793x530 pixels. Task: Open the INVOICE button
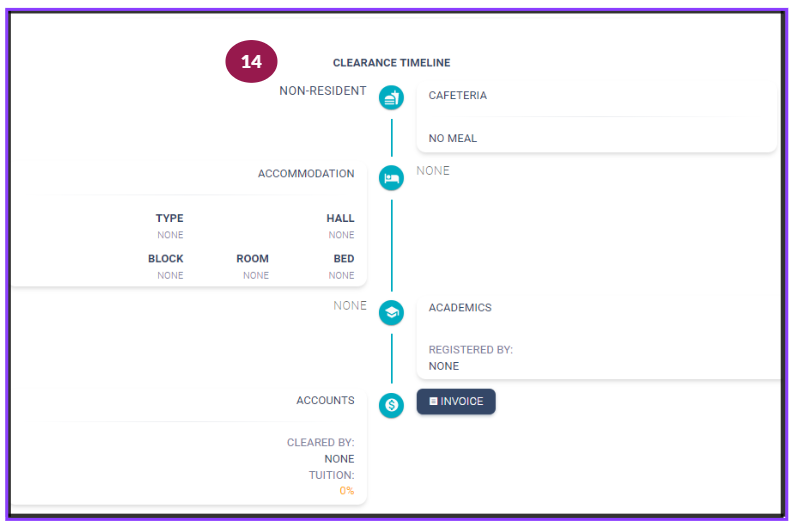(456, 402)
